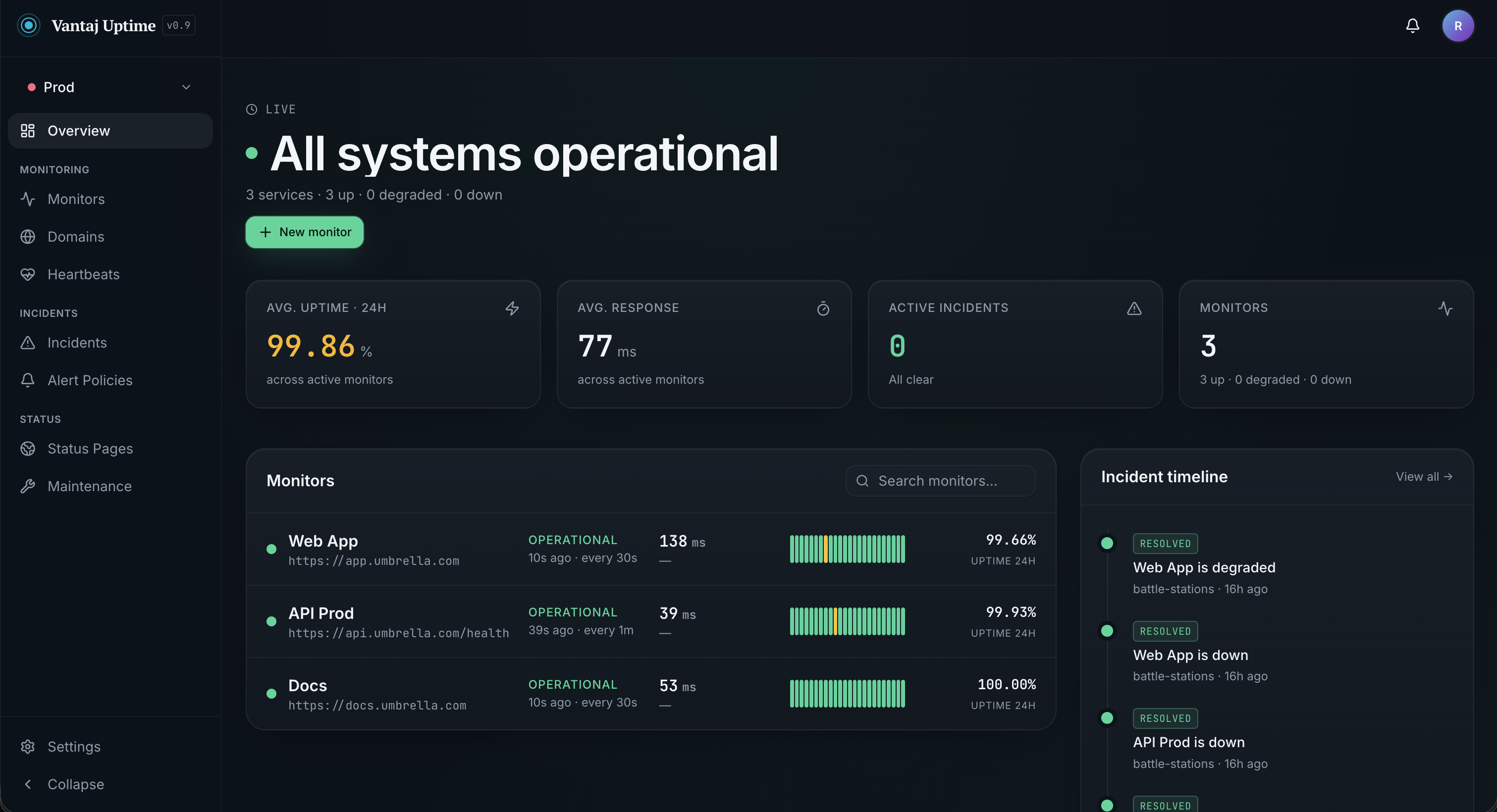Click the Web App green status dot
Viewport: 1497px width, 812px height.
(x=271, y=550)
